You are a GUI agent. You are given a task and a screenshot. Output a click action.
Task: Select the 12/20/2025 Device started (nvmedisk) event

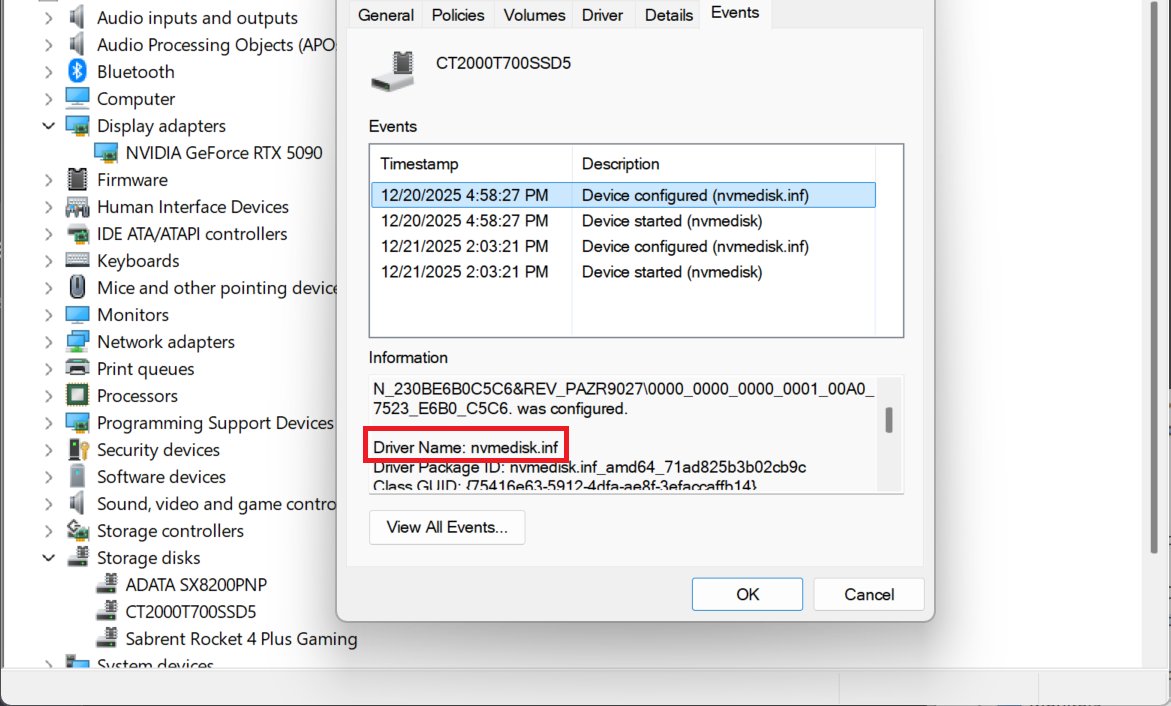tap(623, 221)
